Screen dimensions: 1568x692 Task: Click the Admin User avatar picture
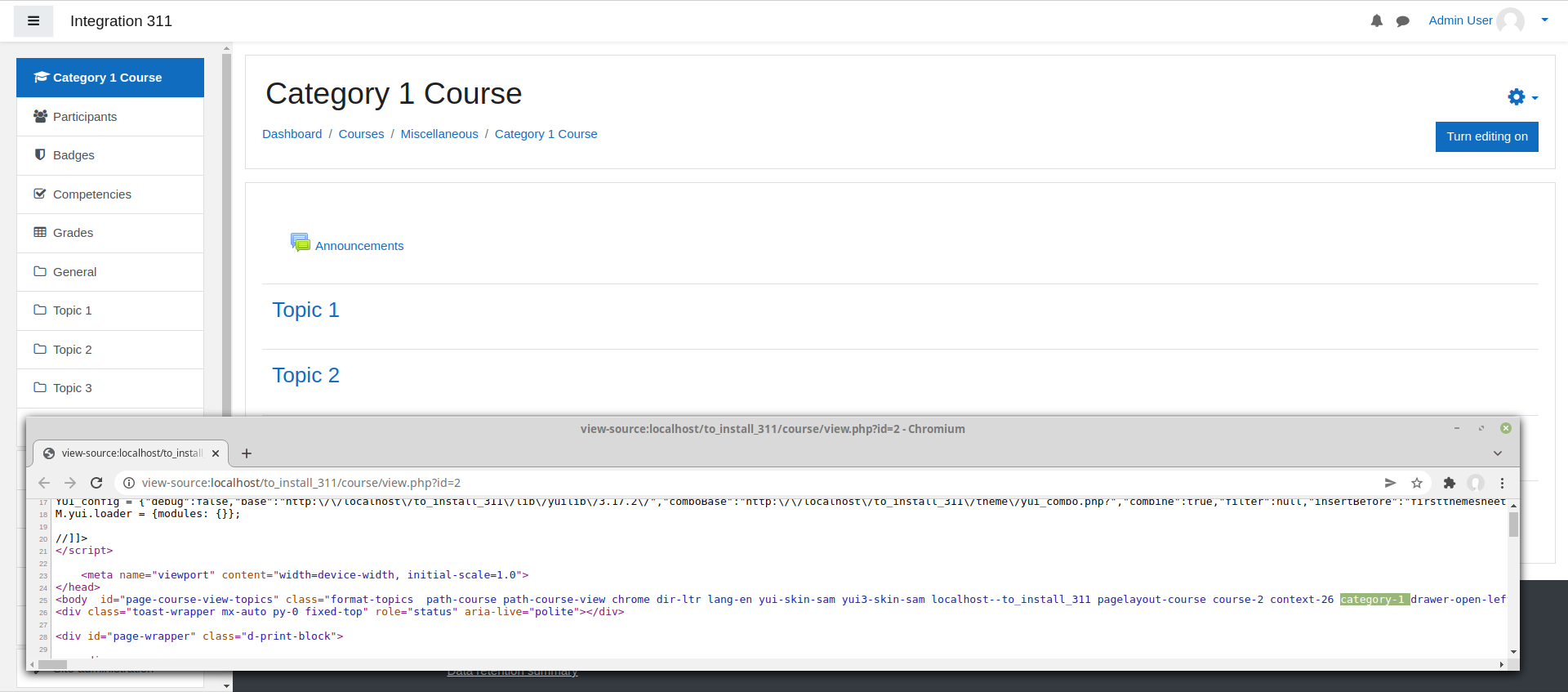(x=1511, y=21)
